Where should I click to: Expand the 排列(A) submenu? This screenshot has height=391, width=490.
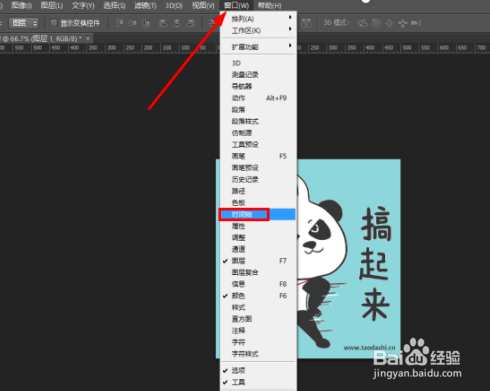[x=258, y=19]
